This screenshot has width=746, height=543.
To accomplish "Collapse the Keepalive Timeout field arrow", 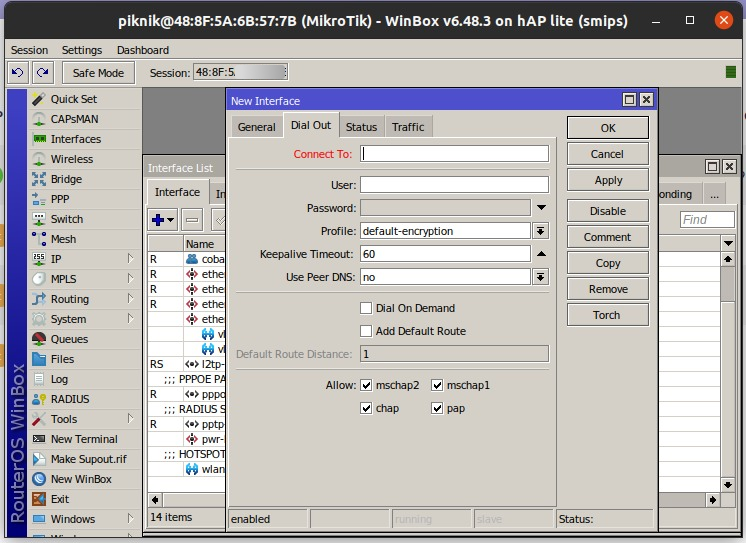I will [541, 254].
